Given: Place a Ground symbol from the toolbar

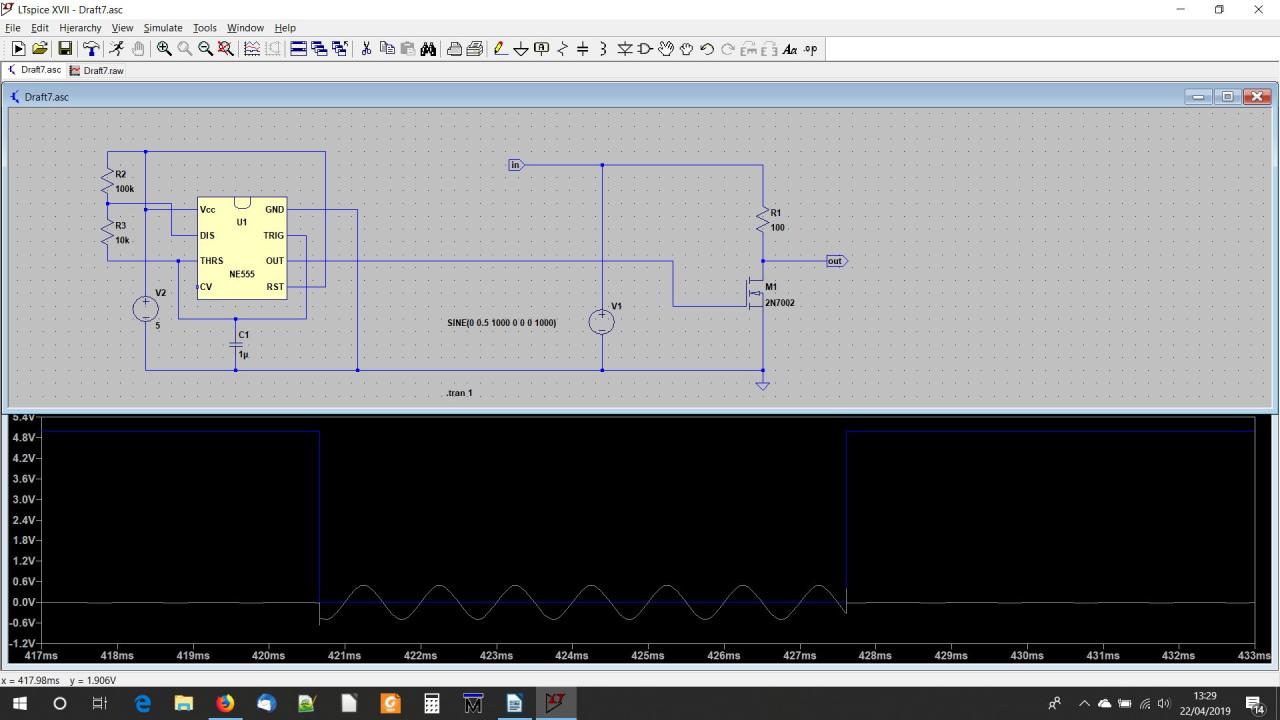Looking at the screenshot, I should point(521,49).
